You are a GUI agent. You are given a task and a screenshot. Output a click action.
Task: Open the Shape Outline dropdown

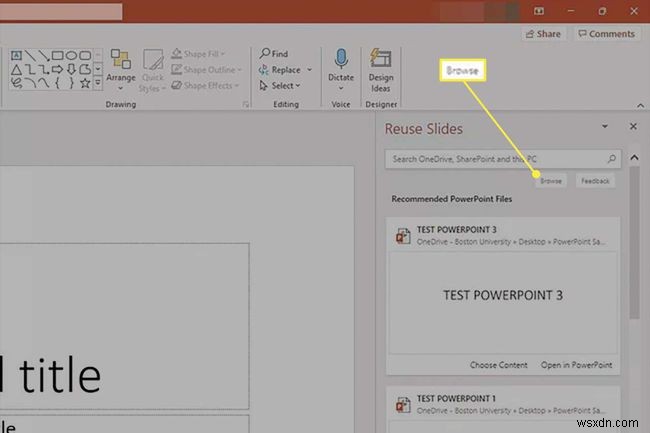click(206, 70)
